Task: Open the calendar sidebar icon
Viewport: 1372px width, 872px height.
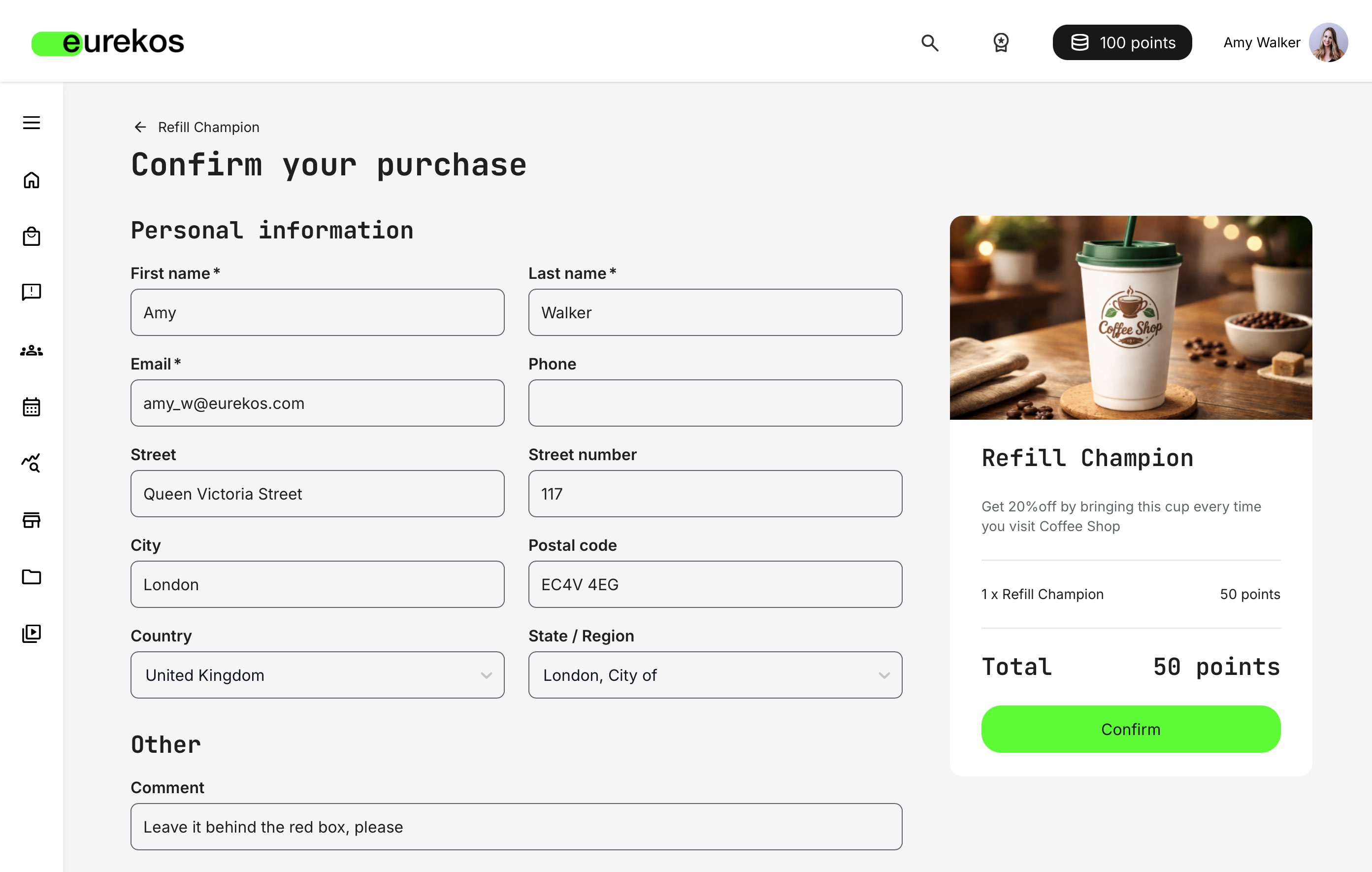Action: (x=32, y=407)
